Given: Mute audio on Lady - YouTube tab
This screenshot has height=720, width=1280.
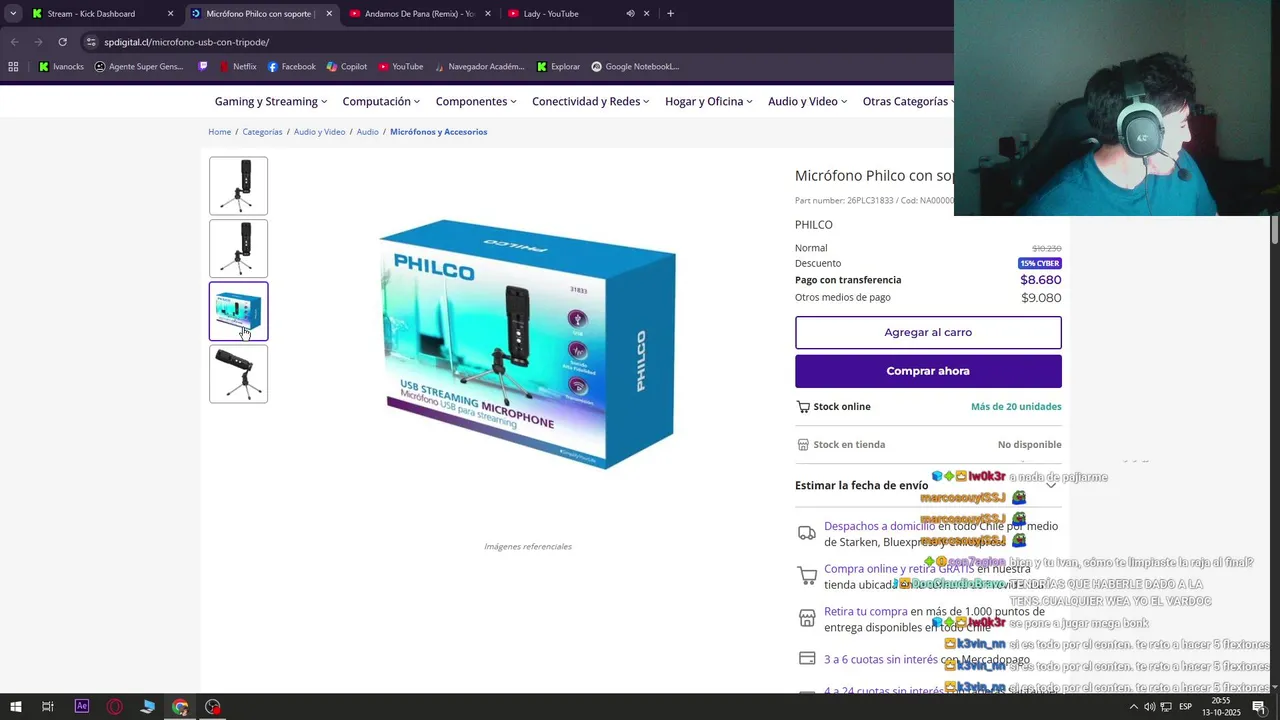Looking at the screenshot, I should pyautogui.click(x=630, y=14).
